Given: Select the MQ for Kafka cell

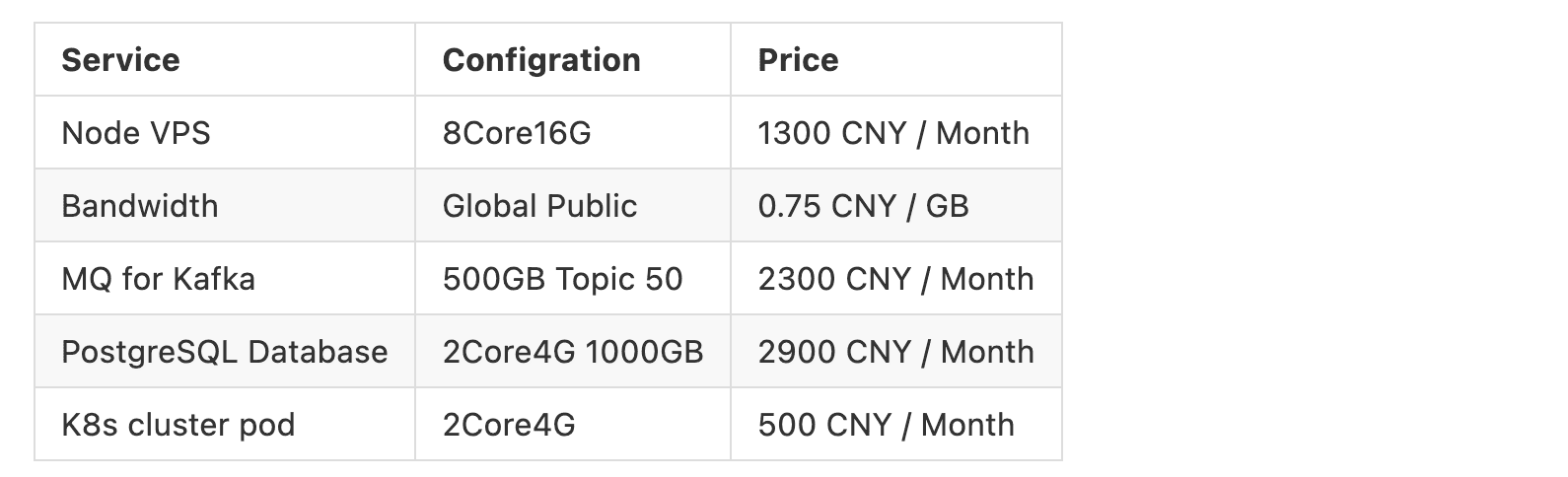Looking at the screenshot, I should click(x=158, y=279).
